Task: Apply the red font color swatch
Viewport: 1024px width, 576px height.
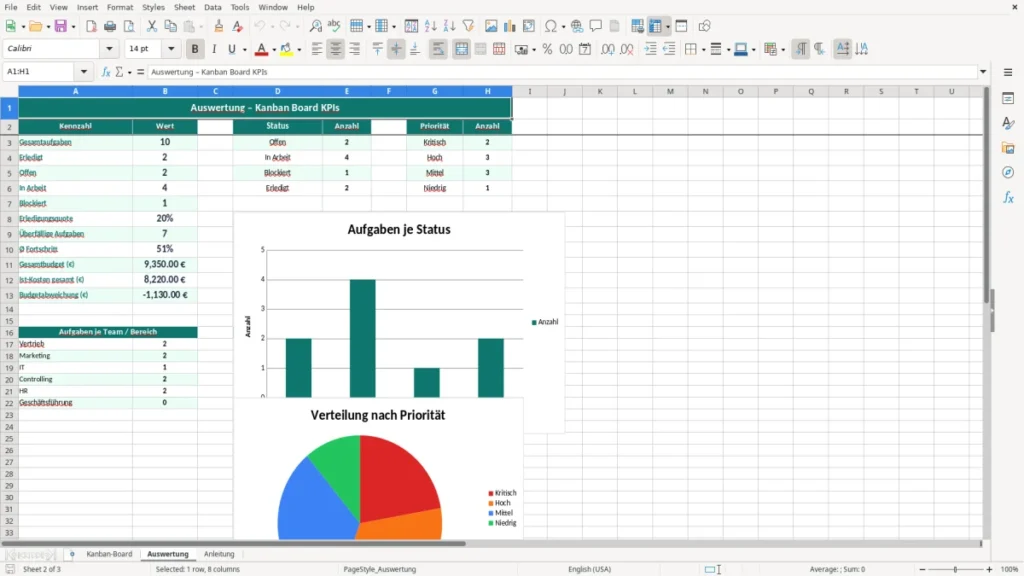Action: pos(261,49)
